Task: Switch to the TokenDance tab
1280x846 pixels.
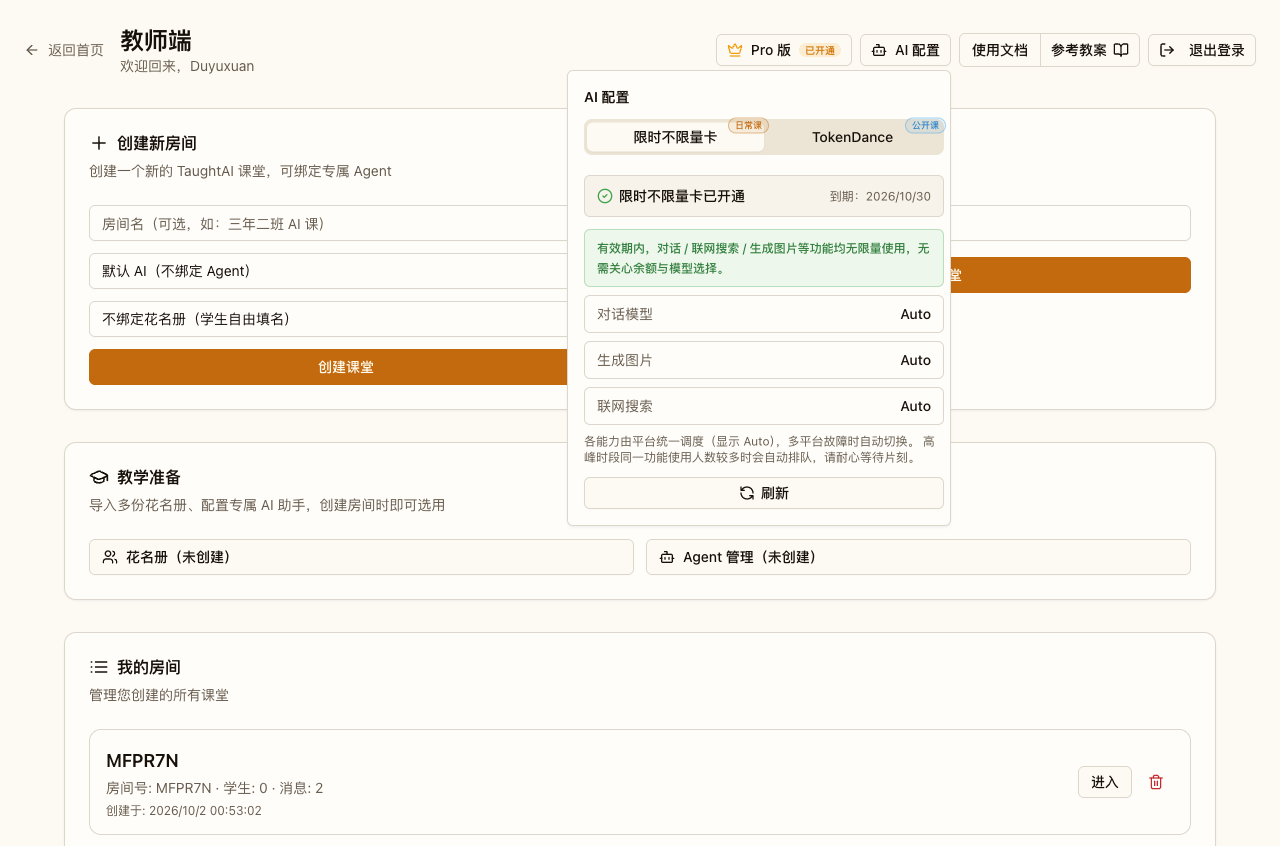Action: click(x=852, y=137)
